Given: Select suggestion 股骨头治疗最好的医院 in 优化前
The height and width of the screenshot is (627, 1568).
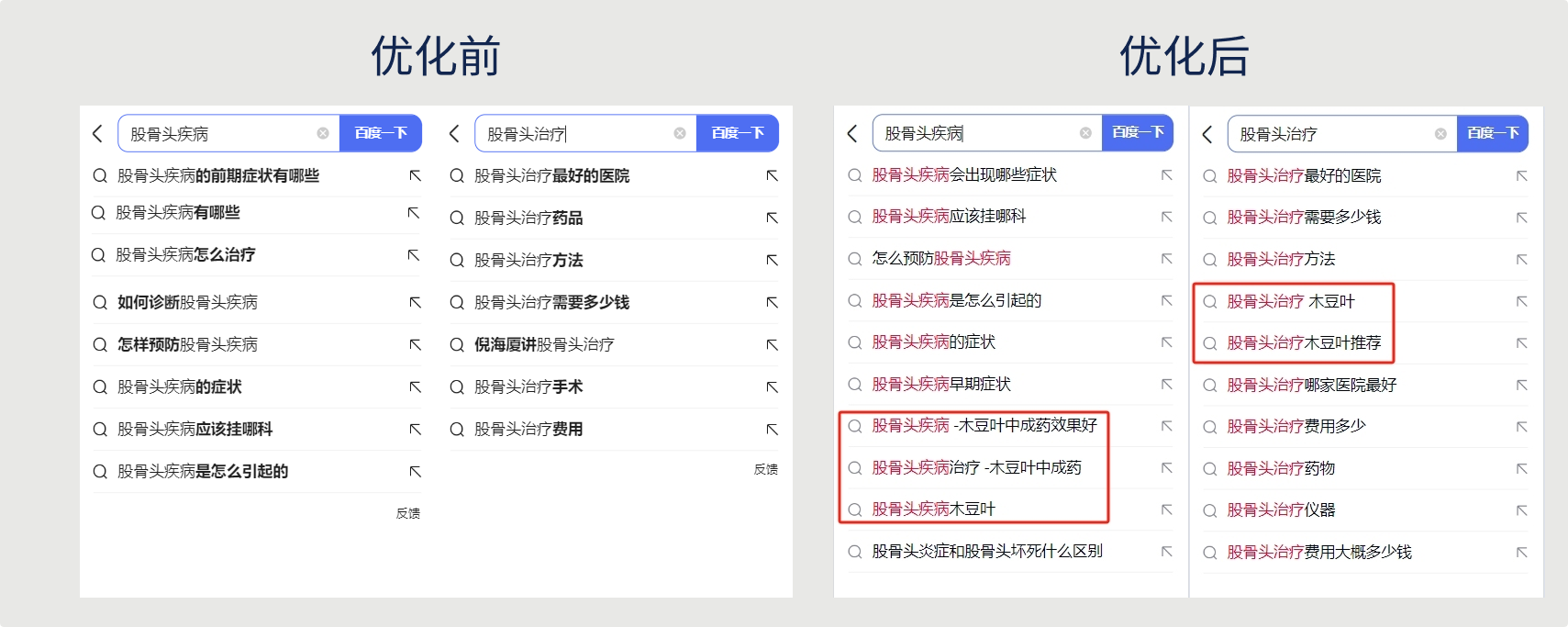Looking at the screenshot, I should [552, 175].
